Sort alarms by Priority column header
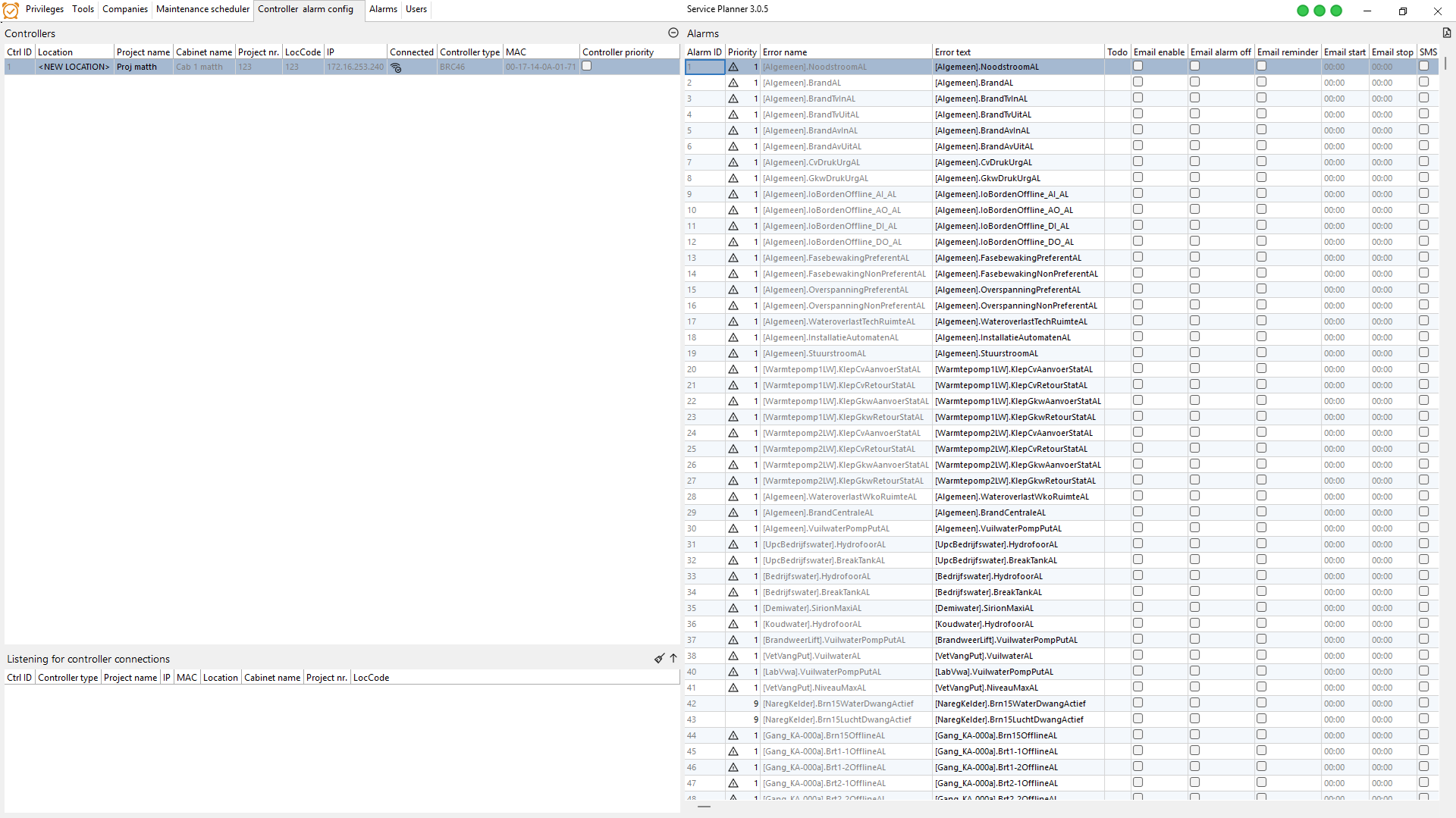This screenshot has width=1456, height=818. pos(742,52)
